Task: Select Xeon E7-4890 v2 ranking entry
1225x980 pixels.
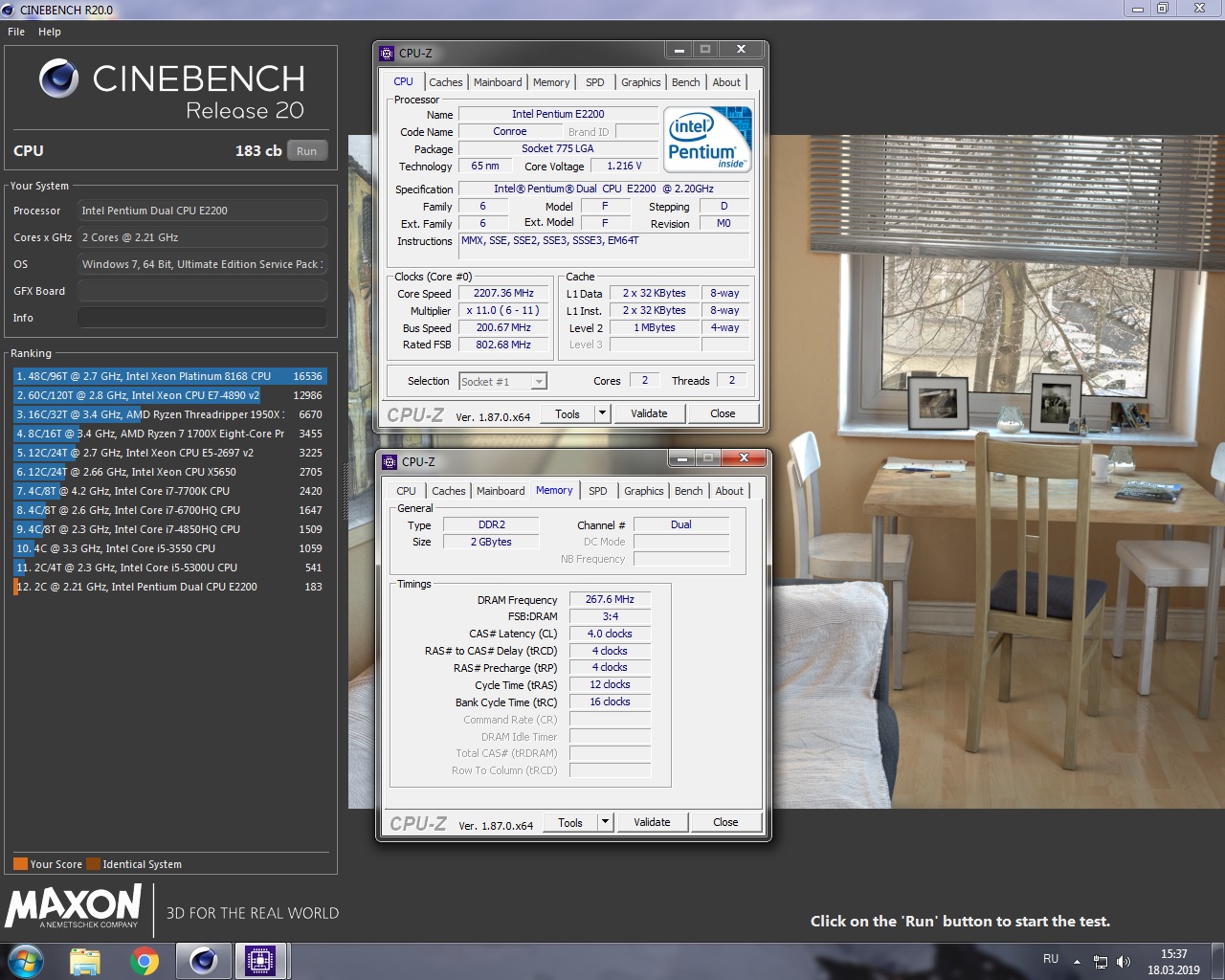Action: 170,395
